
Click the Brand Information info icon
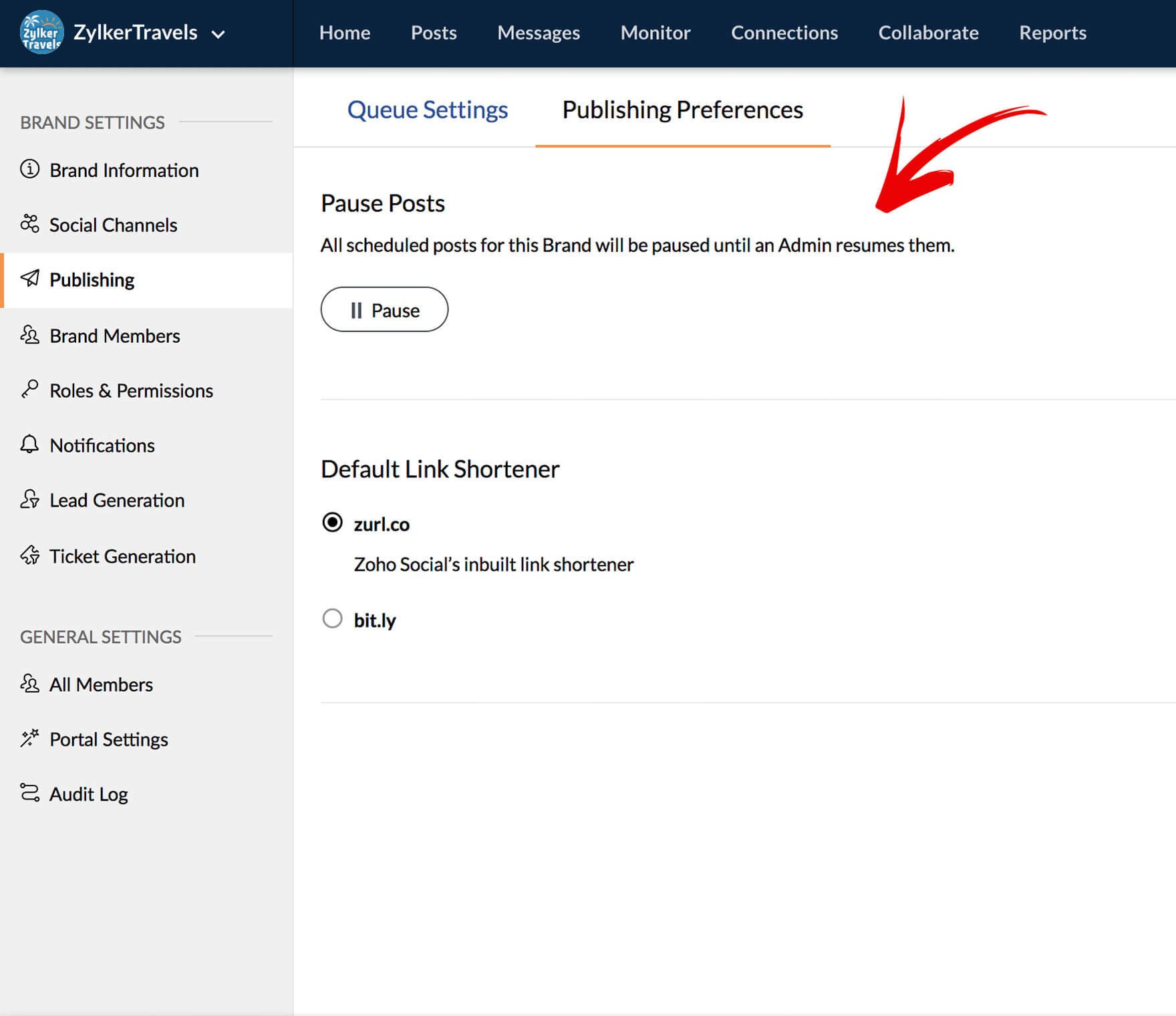[30, 169]
